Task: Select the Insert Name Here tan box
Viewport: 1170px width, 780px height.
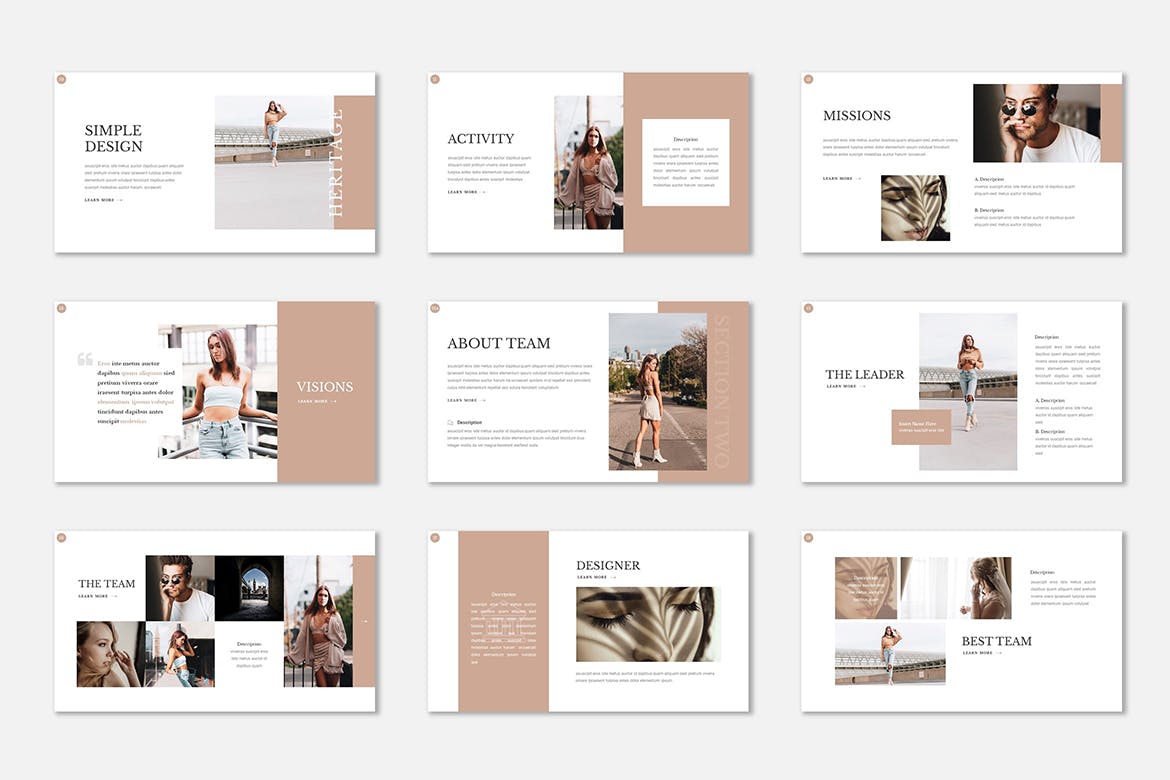Action: pos(920,427)
